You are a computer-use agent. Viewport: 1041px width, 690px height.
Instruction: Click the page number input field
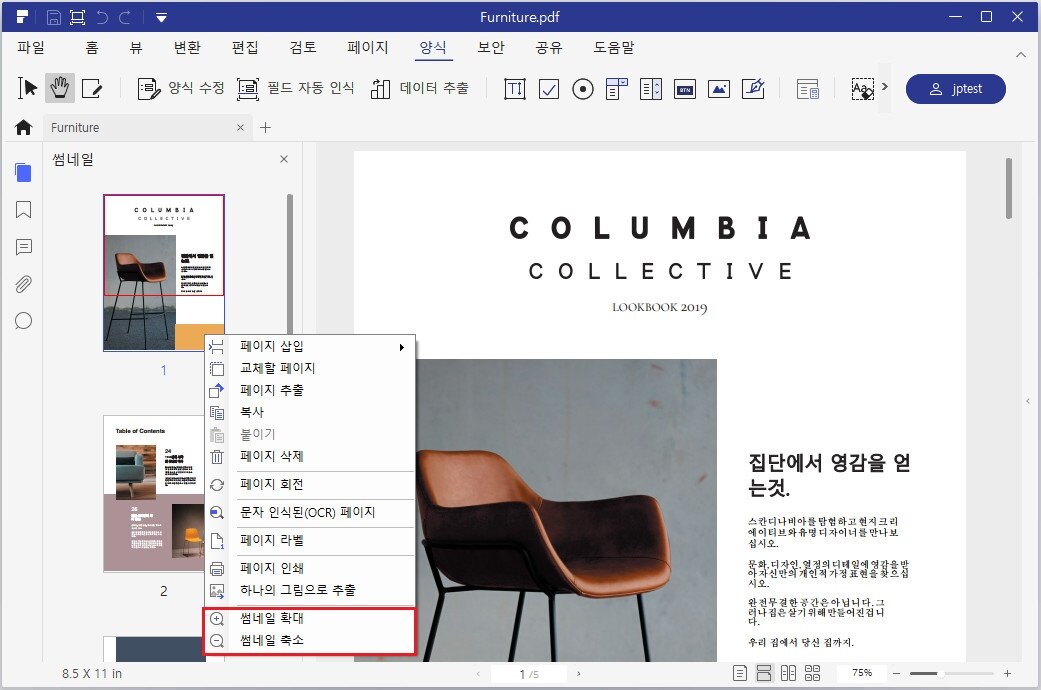[x=528, y=674]
